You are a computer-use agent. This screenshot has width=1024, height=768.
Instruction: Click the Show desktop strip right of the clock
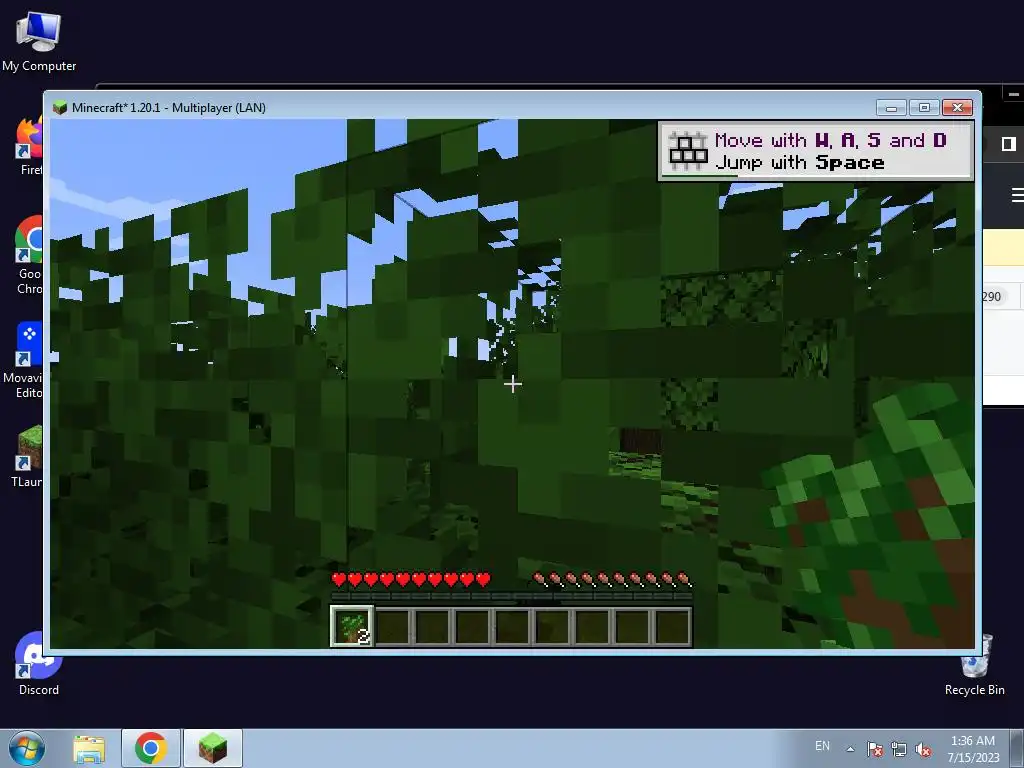(1017, 749)
